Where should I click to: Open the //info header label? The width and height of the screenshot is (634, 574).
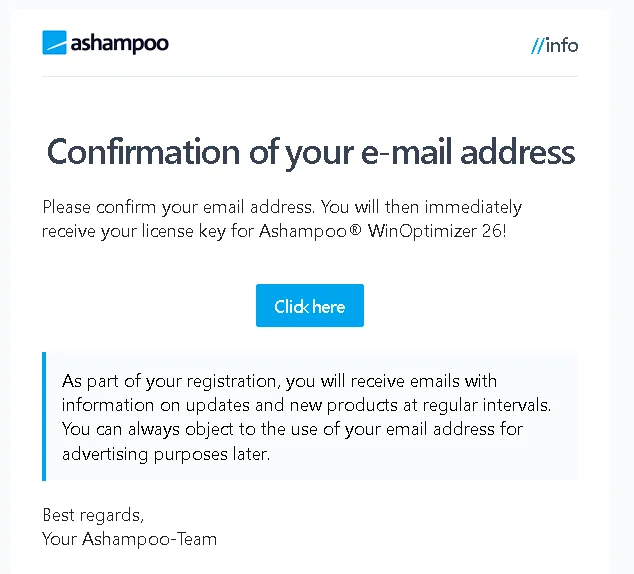tap(555, 46)
